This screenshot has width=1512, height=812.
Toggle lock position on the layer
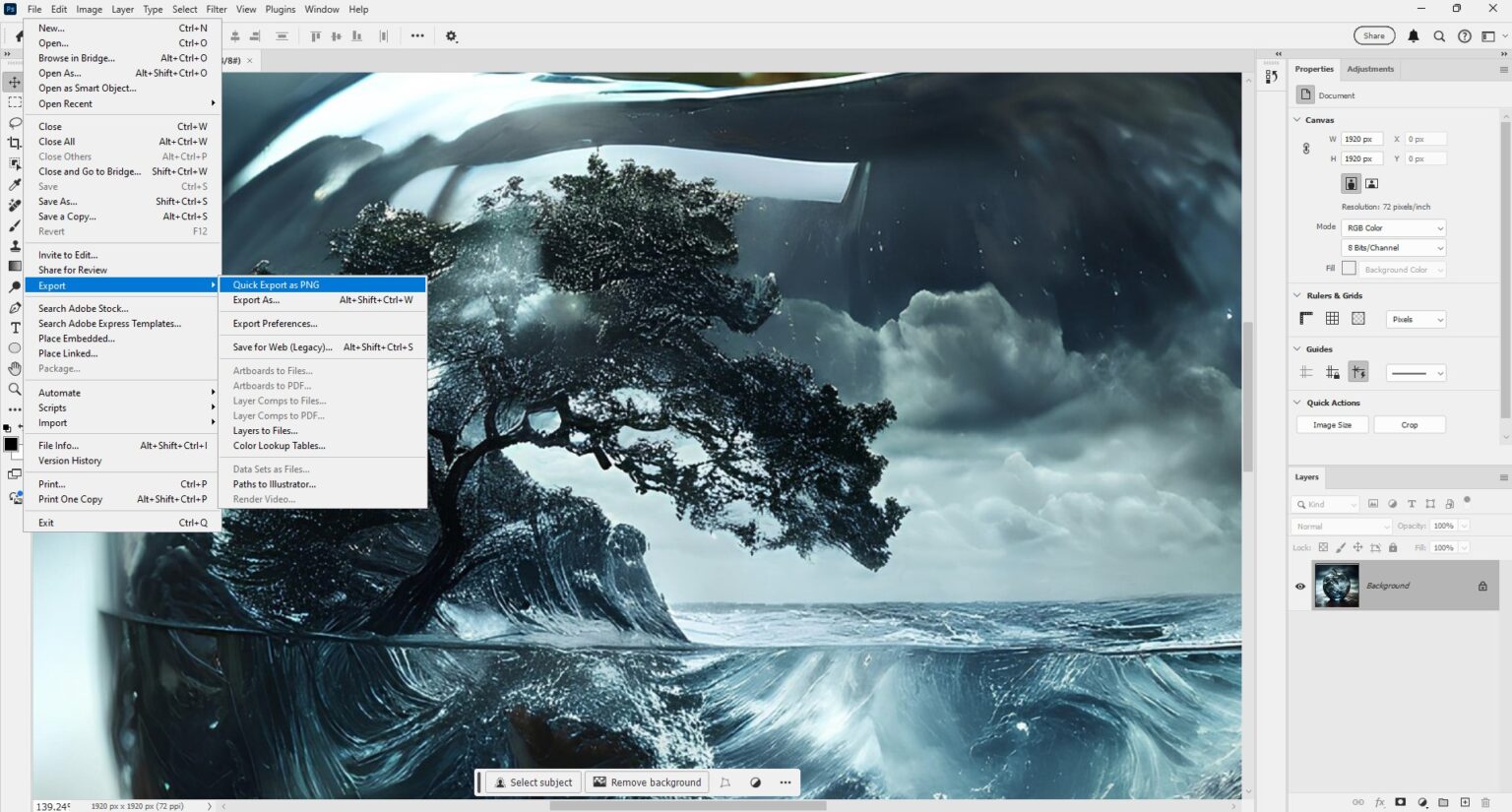(1357, 547)
